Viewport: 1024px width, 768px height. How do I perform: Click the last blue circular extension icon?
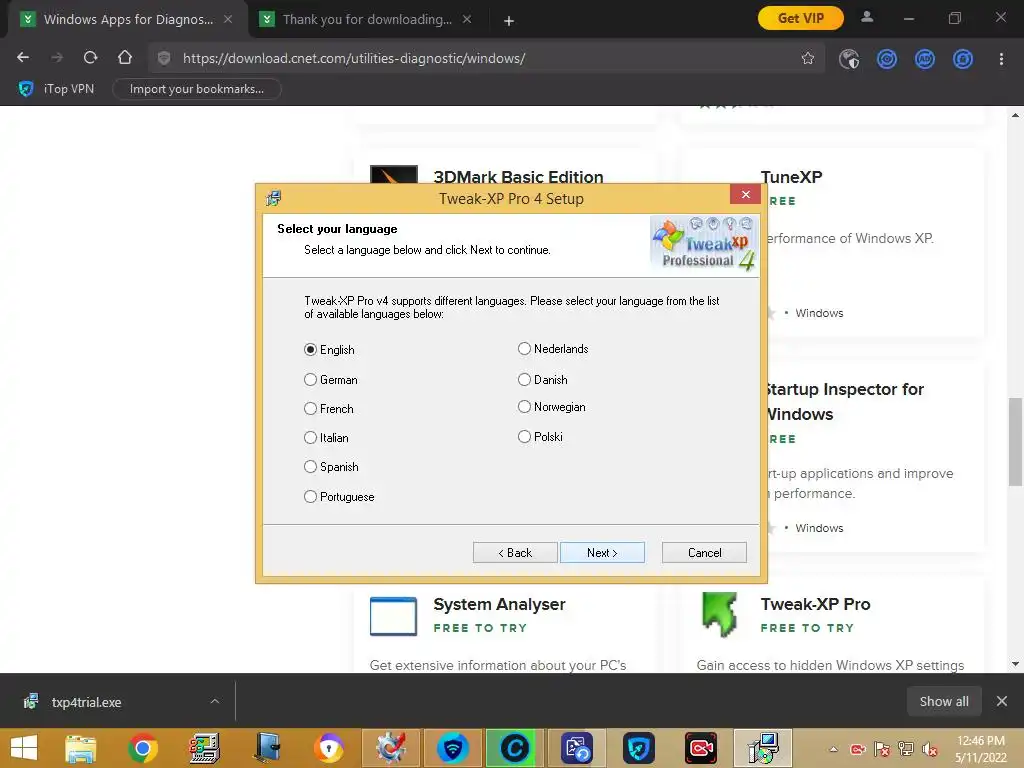(x=963, y=59)
